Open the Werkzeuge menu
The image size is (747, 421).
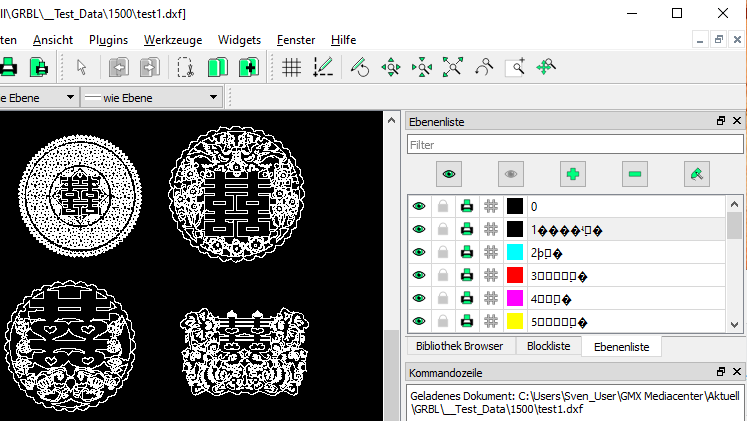[x=172, y=40]
